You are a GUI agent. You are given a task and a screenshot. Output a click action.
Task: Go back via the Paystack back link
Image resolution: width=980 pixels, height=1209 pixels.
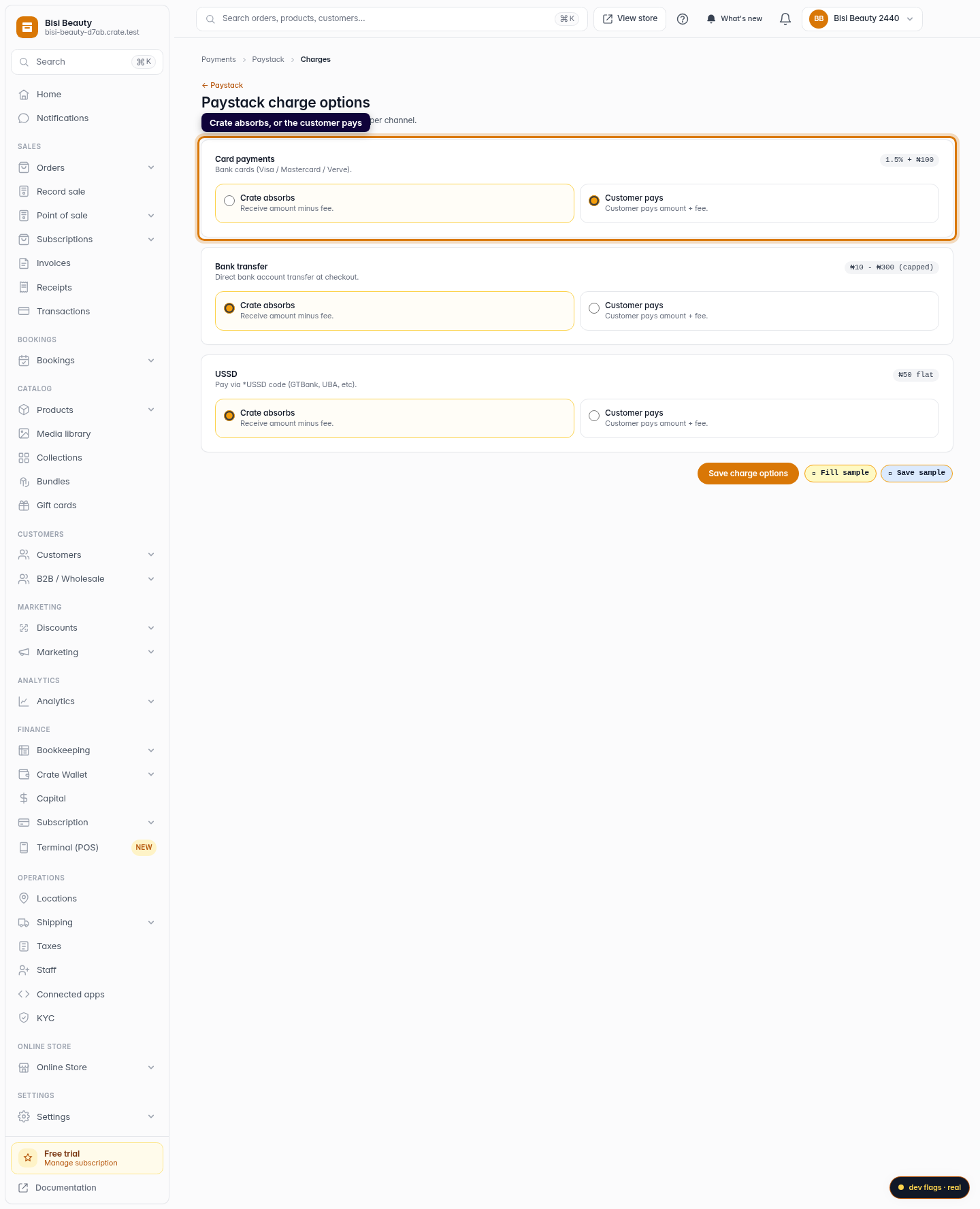[x=223, y=85]
